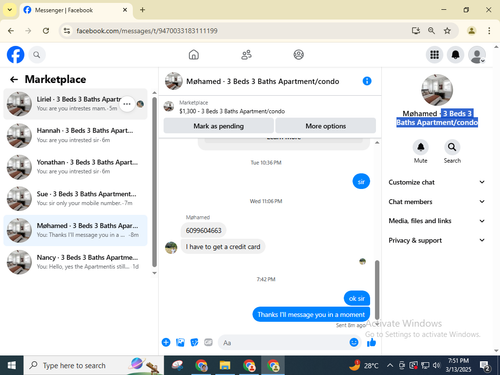
Task: Open the Facebook search magnifier
Action: (37, 55)
